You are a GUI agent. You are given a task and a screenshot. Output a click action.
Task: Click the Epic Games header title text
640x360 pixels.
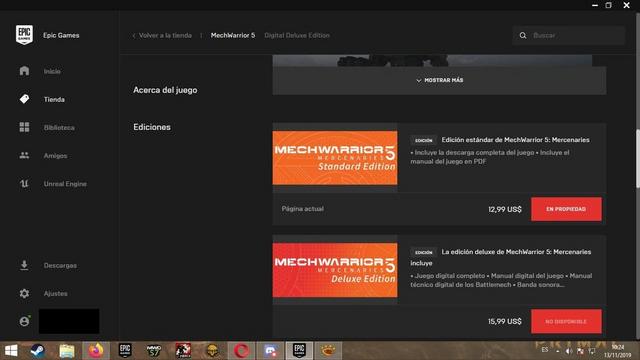pyautogui.click(x=61, y=36)
